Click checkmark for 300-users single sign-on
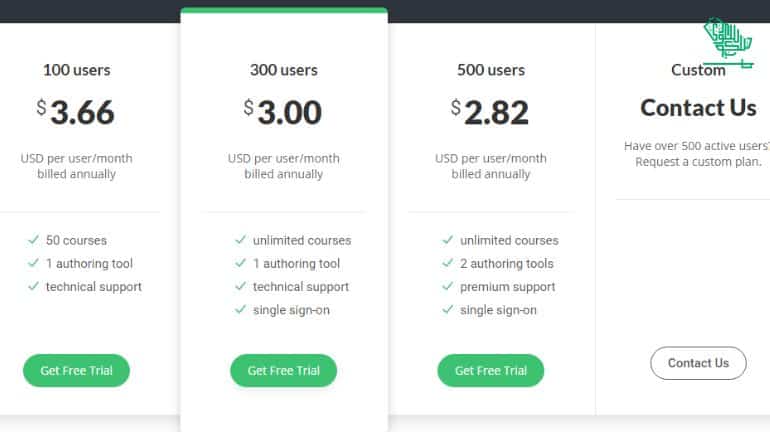770x432 pixels. point(240,309)
